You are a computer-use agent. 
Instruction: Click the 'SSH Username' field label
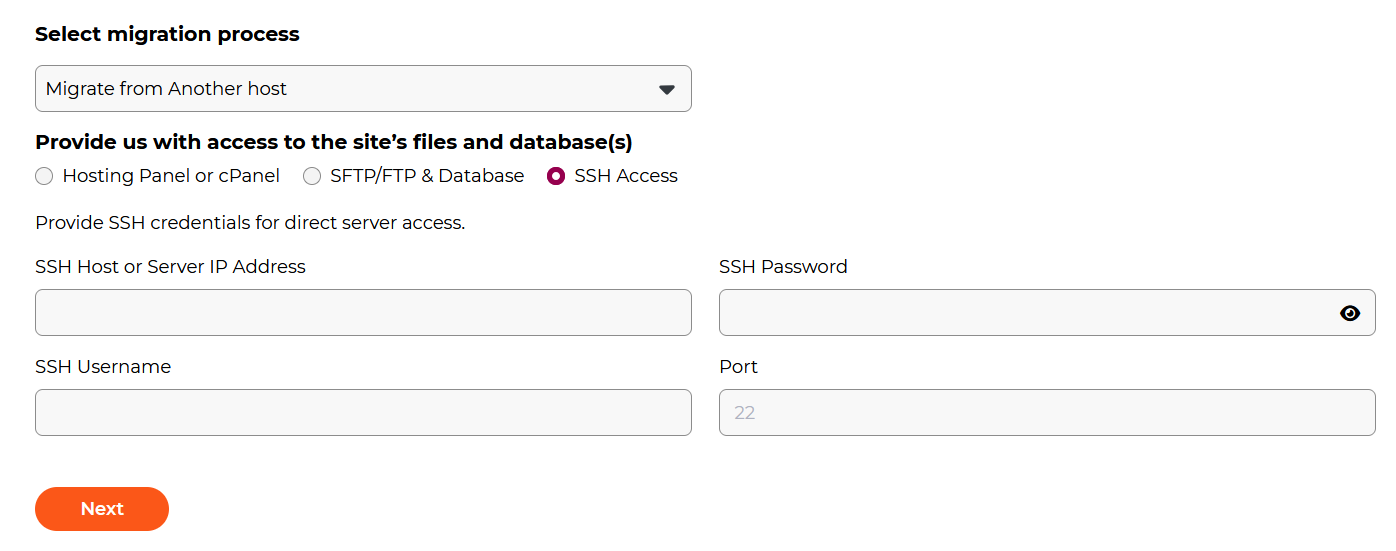[103, 367]
